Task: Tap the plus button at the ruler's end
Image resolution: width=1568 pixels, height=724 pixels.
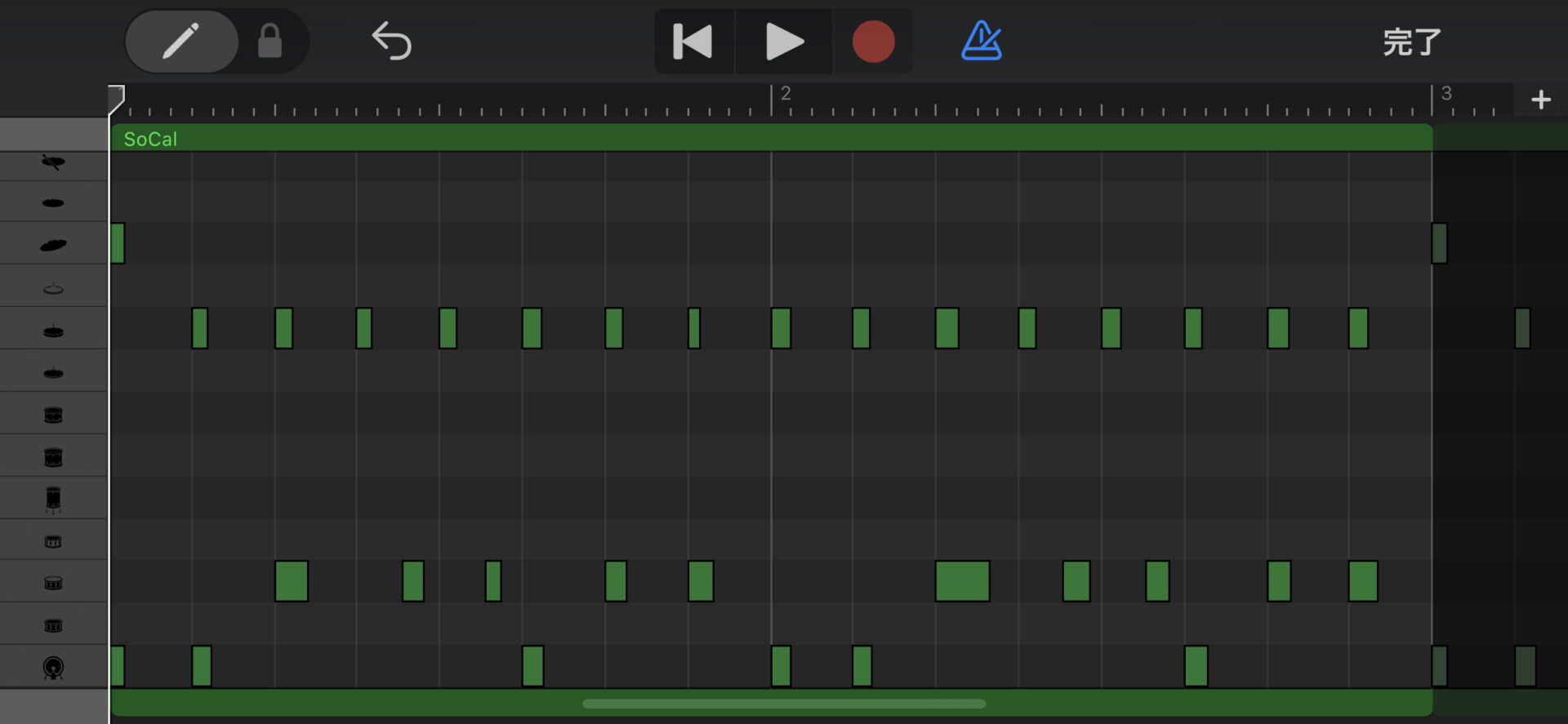Action: click(1541, 100)
